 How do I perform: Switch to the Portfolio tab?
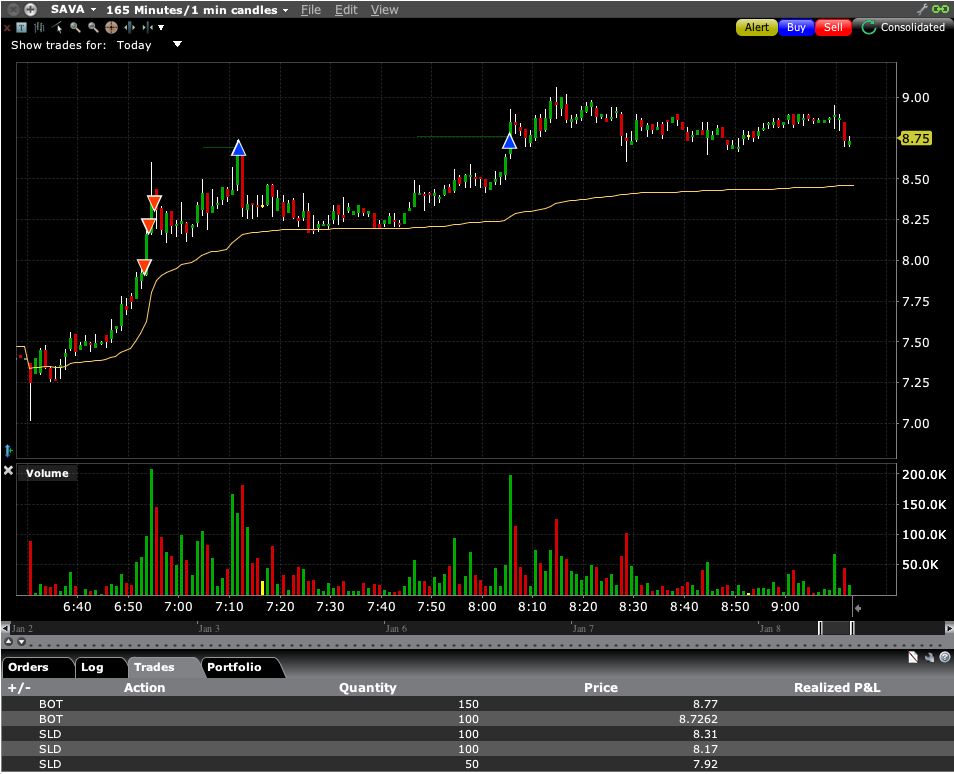[x=234, y=667]
